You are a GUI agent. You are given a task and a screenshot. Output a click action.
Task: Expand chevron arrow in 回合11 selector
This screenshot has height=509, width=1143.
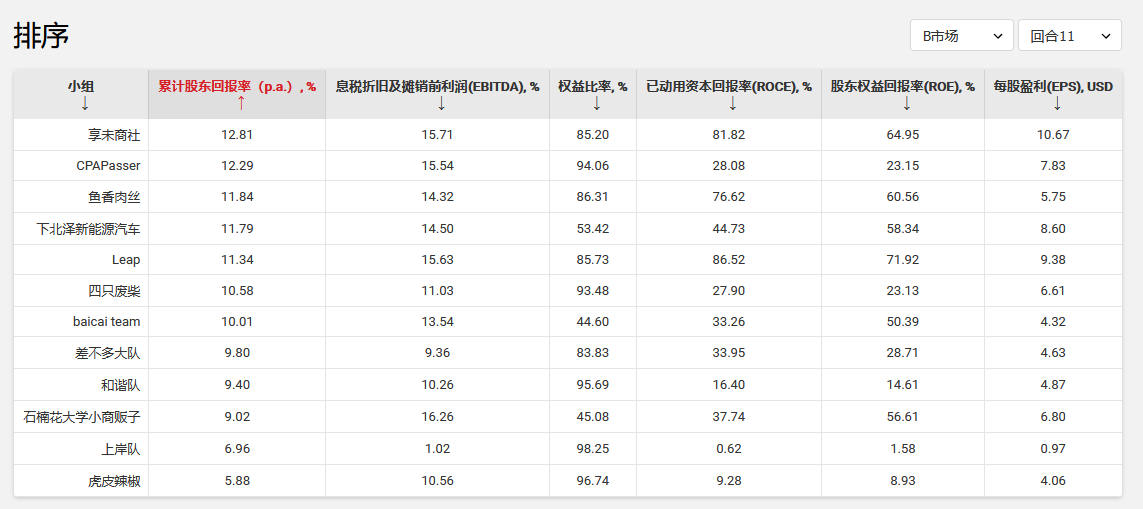tap(1105, 36)
